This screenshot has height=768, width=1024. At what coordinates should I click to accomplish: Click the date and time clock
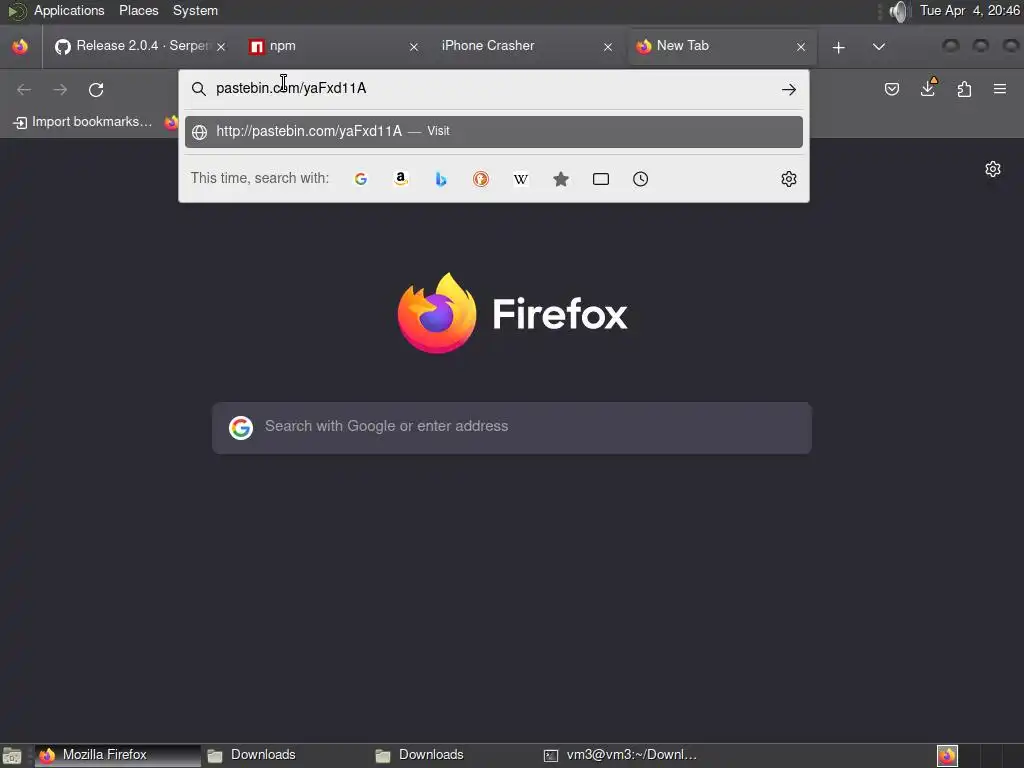970,11
